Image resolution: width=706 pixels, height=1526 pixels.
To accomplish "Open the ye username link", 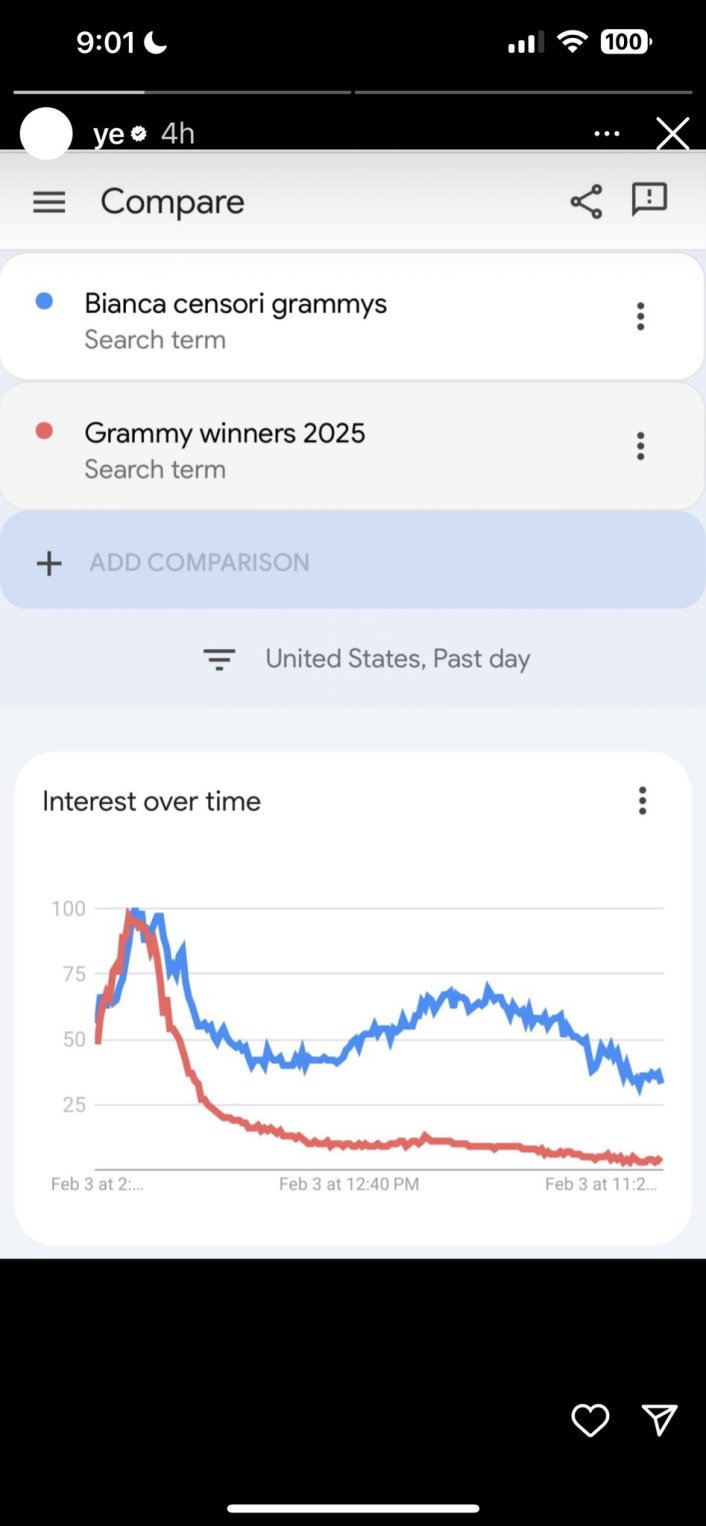I will [108, 134].
